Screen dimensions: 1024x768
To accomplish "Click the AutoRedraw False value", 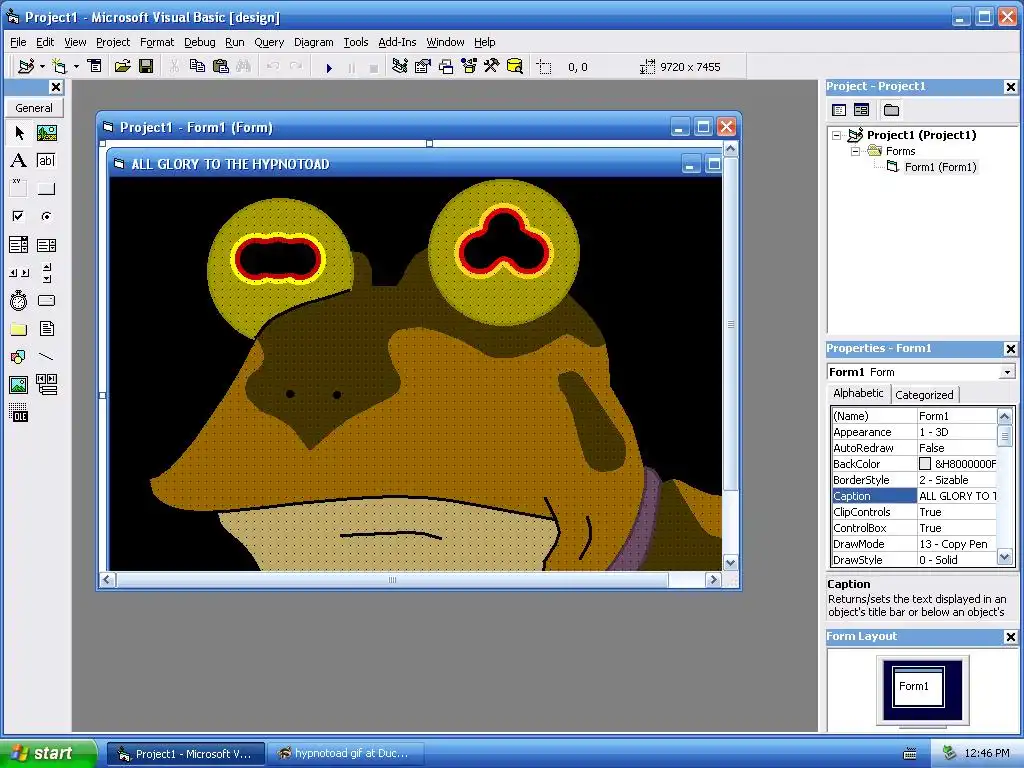I will [x=957, y=448].
